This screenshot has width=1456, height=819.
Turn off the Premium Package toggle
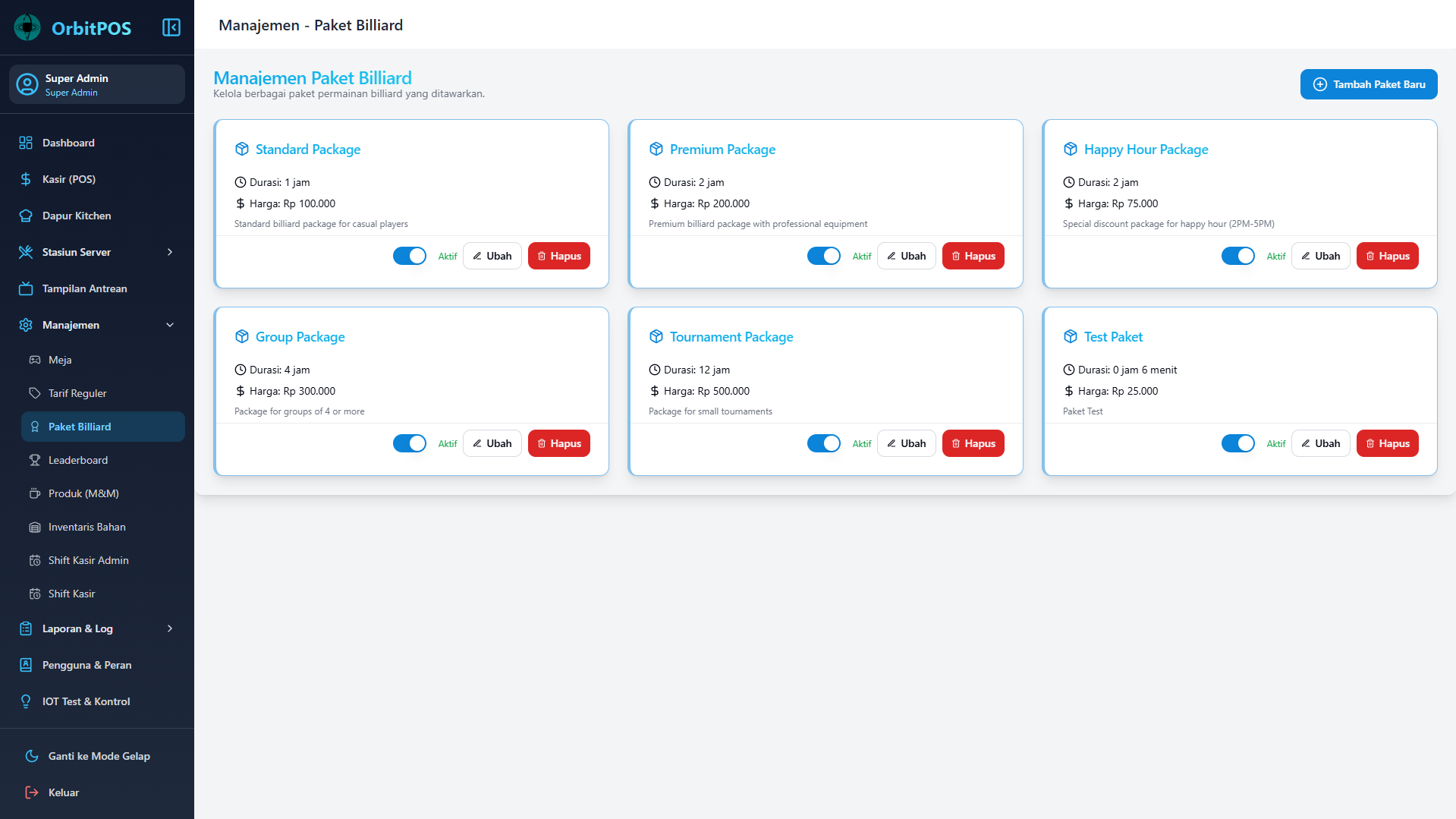point(824,256)
